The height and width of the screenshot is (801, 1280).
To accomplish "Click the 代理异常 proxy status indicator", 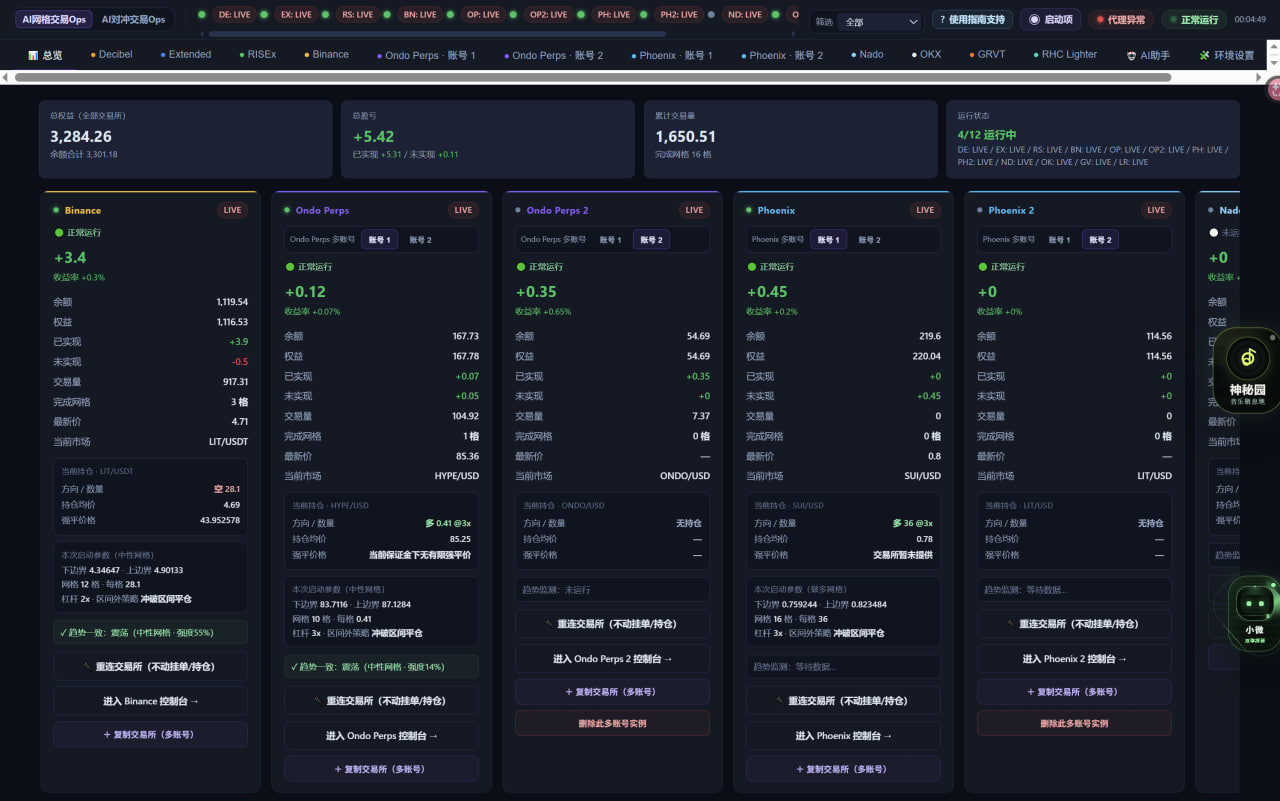I will coord(1120,19).
